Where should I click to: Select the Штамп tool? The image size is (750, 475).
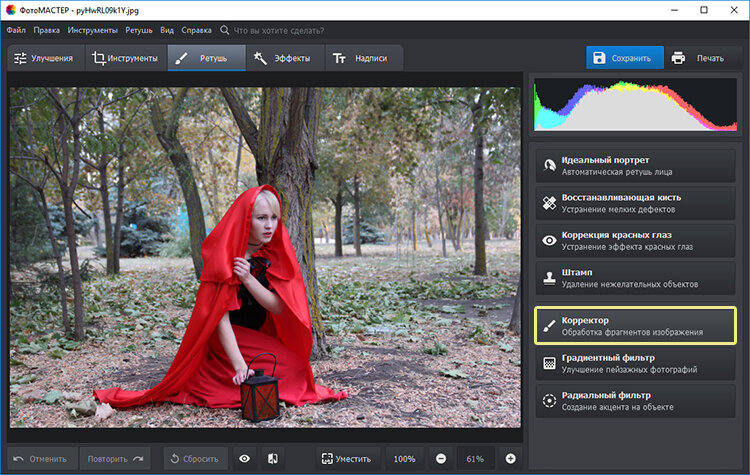(x=635, y=278)
